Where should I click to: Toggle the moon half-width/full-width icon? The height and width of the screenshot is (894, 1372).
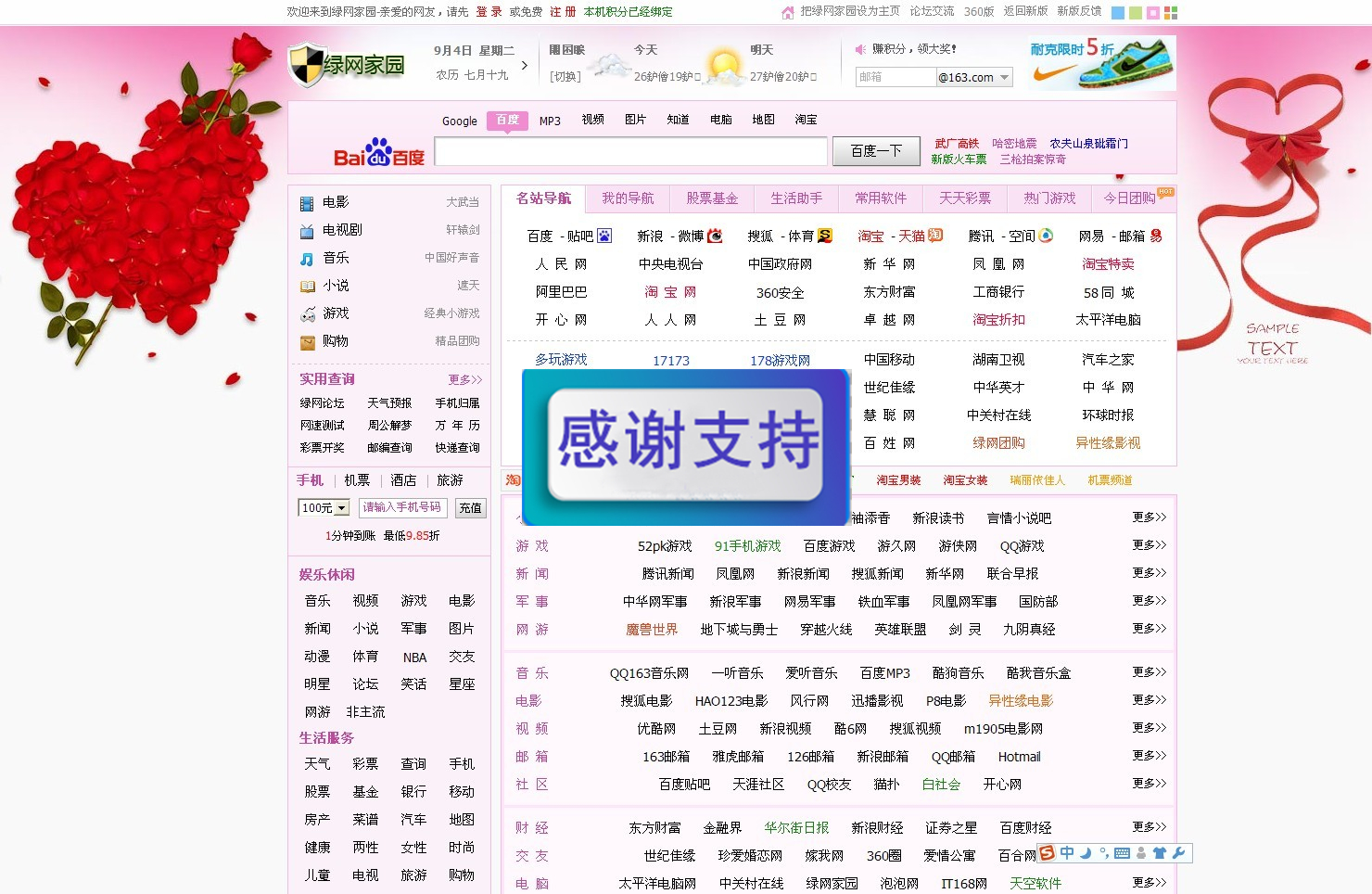(1086, 852)
